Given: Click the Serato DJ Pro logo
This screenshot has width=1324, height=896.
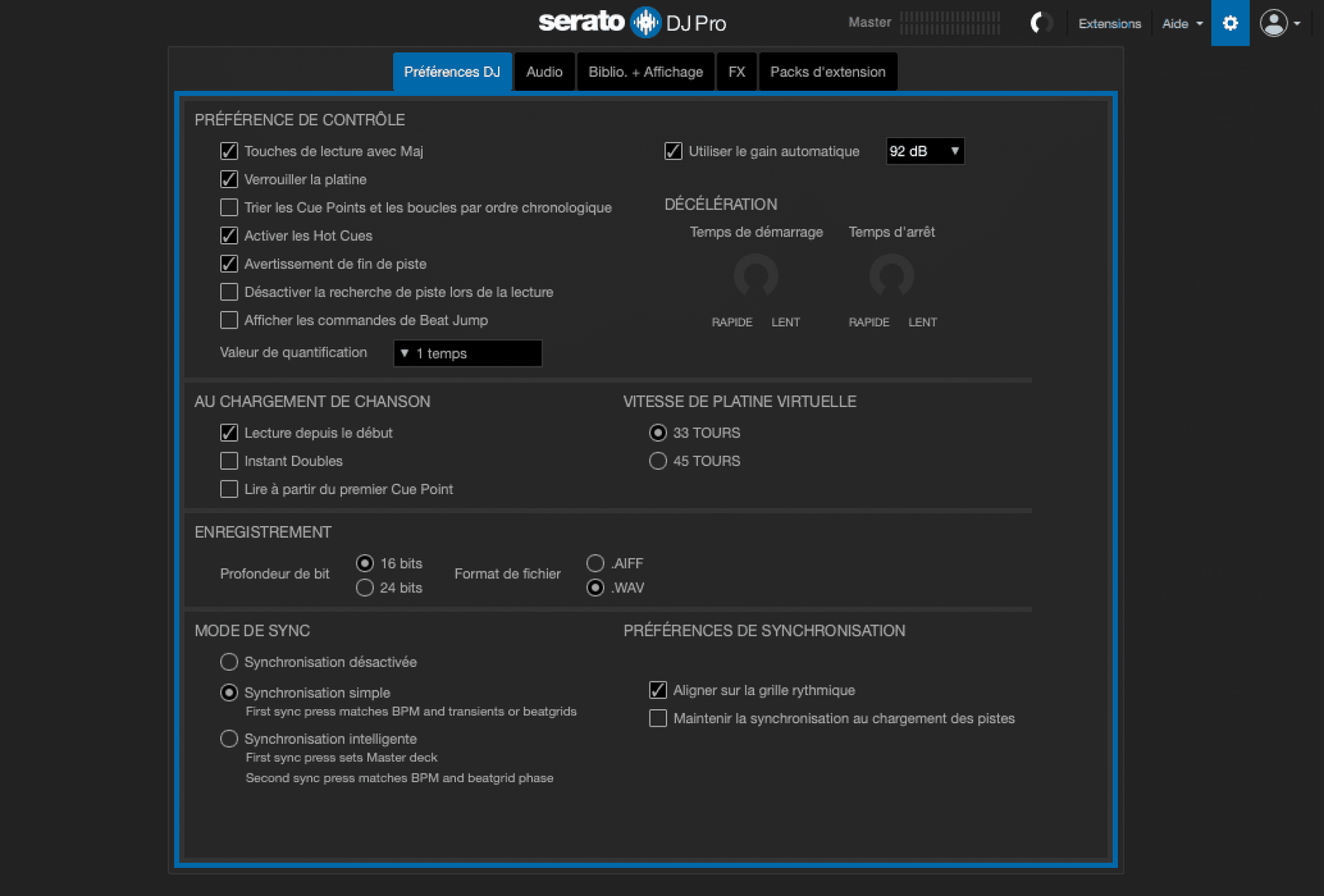Looking at the screenshot, I should 633,22.
